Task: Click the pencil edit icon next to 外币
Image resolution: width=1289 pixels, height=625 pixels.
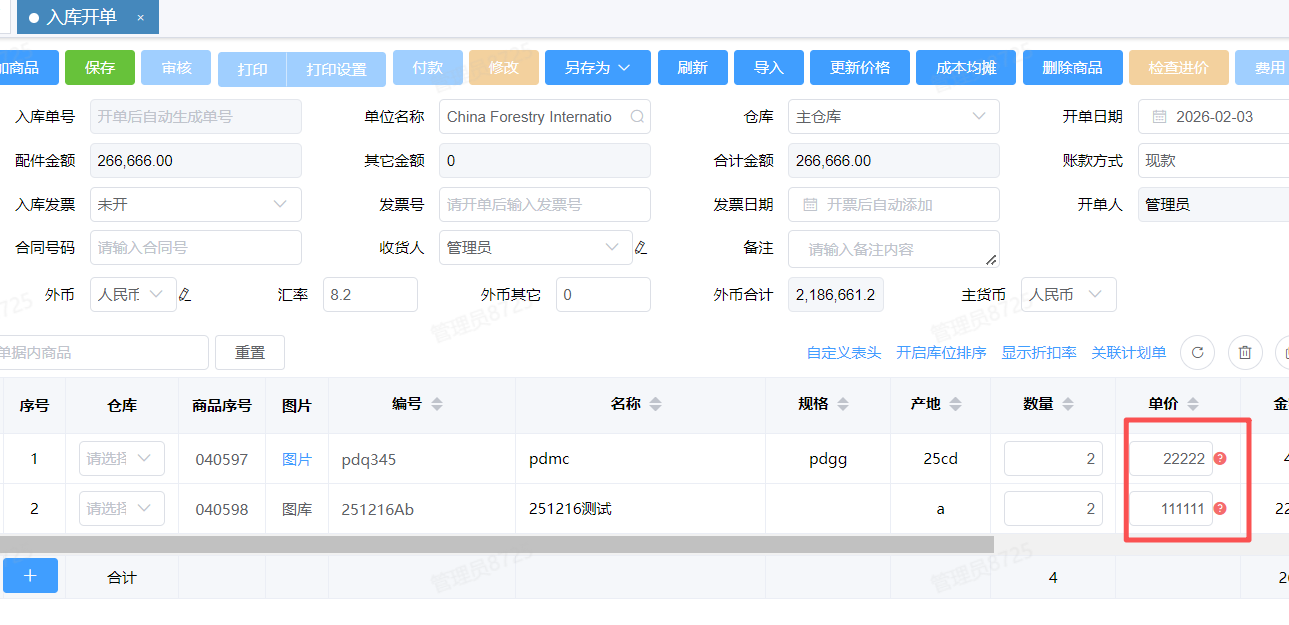Action: point(185,294)
